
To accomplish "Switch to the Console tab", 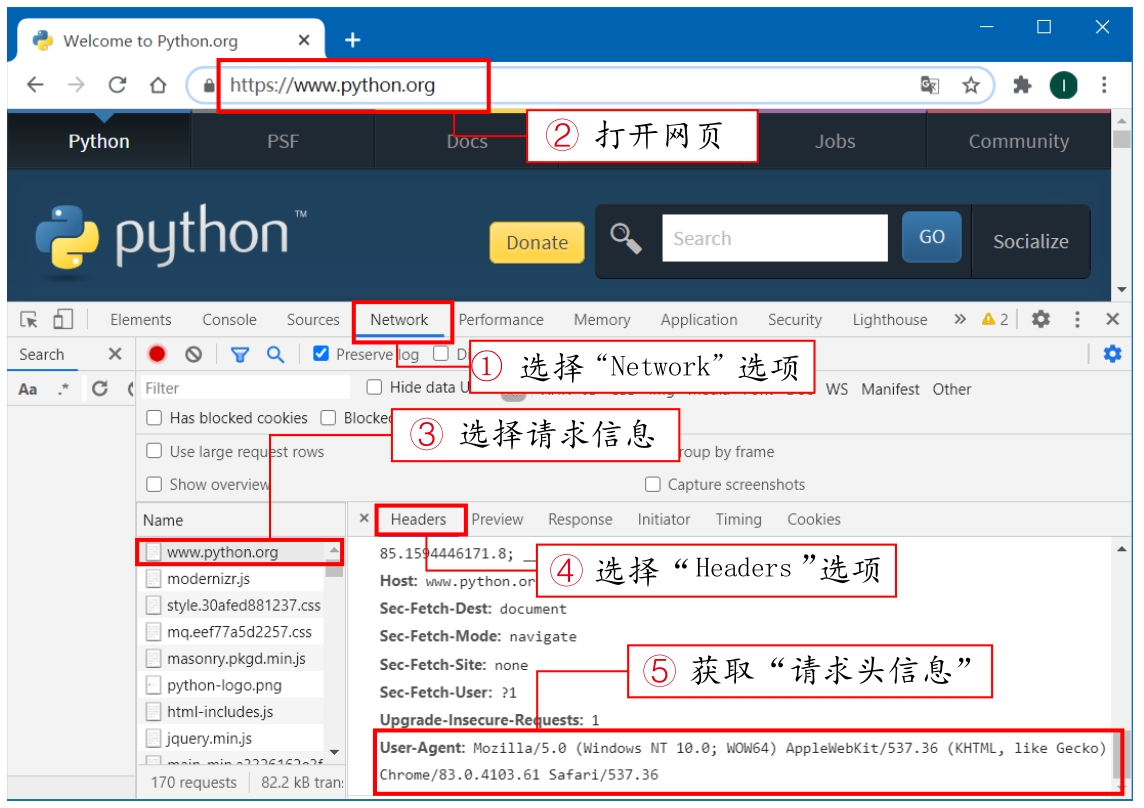I will [229, 320].
